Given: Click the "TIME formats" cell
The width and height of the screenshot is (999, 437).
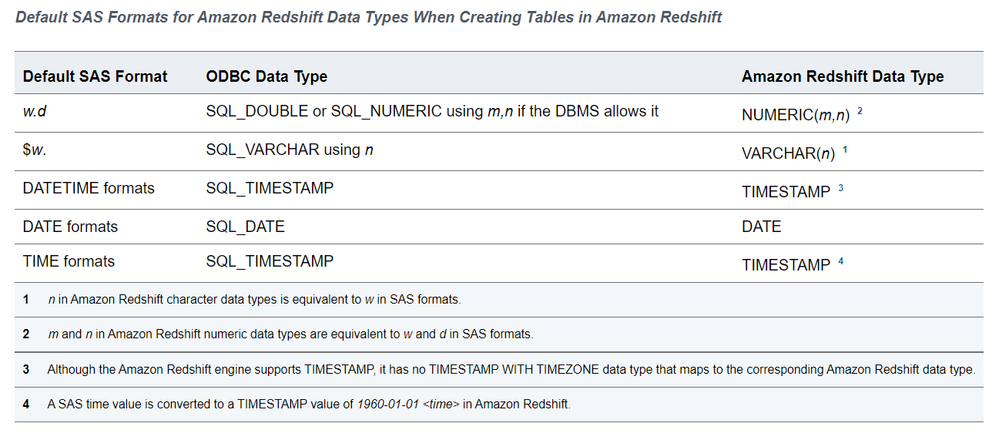Looking at the screenshot, I should click(68, 262).
